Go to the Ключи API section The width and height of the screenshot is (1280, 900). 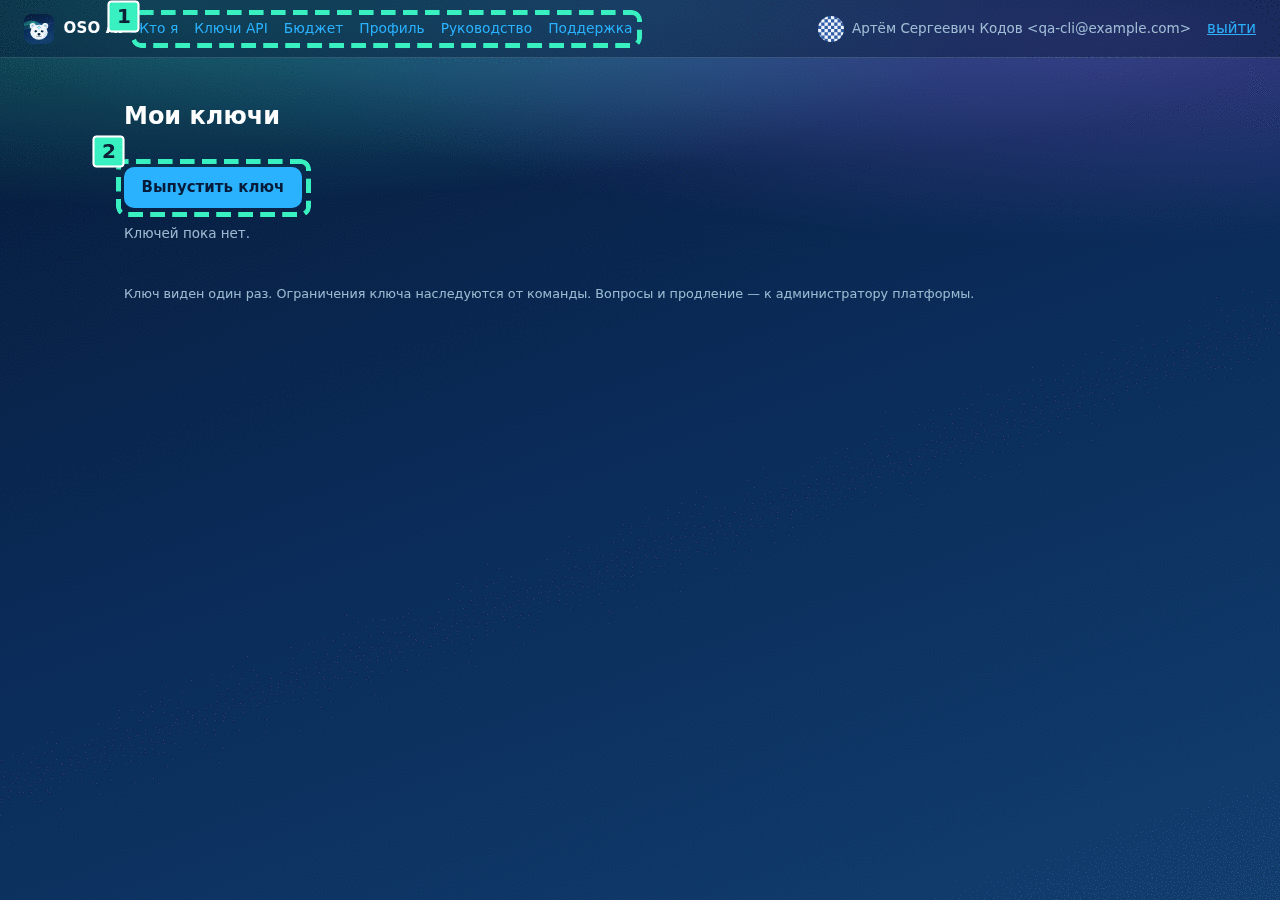pyautogui.click(x=231, y=28)
